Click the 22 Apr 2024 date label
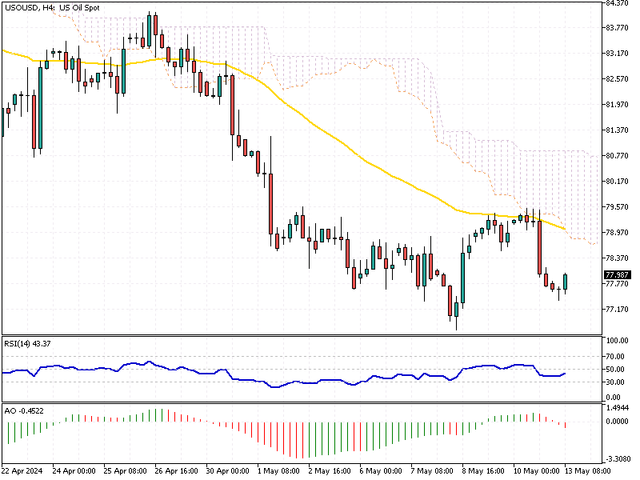Screen dimensions: 640x480 [x=22, y=471]
